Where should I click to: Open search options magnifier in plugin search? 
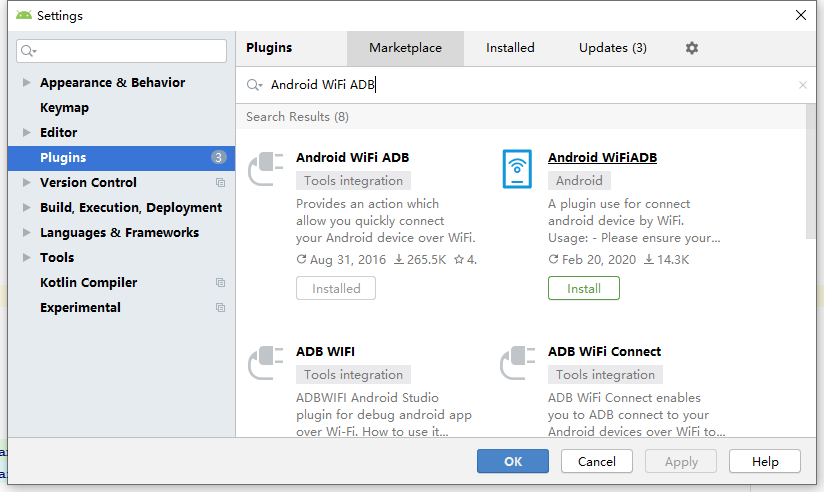tap(254, 85)
